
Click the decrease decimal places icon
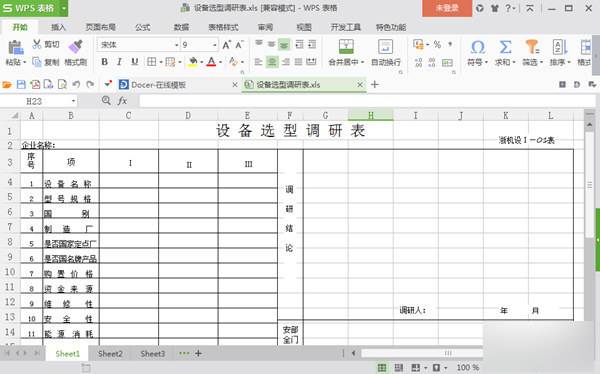pyautogui.click(x=432, y=62)
